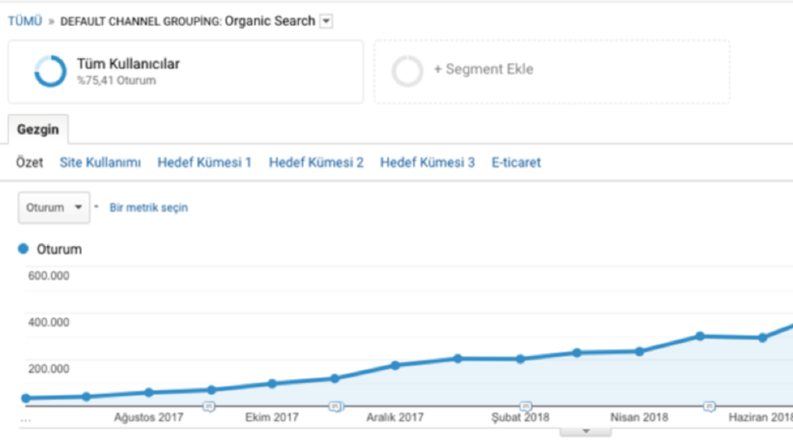
Task: Click the 200.000 axis label
Action: coord(49,369)
